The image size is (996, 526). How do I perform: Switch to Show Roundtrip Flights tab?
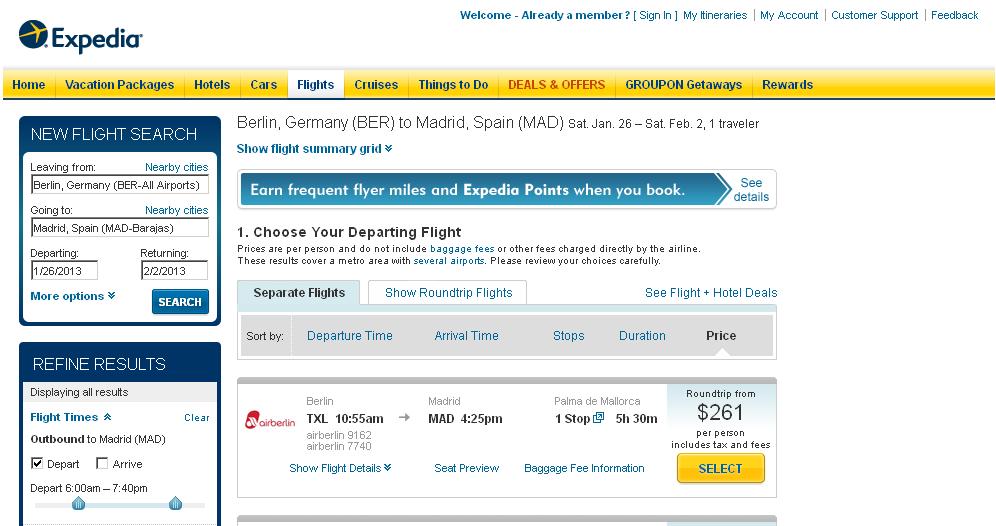point(448,293)
